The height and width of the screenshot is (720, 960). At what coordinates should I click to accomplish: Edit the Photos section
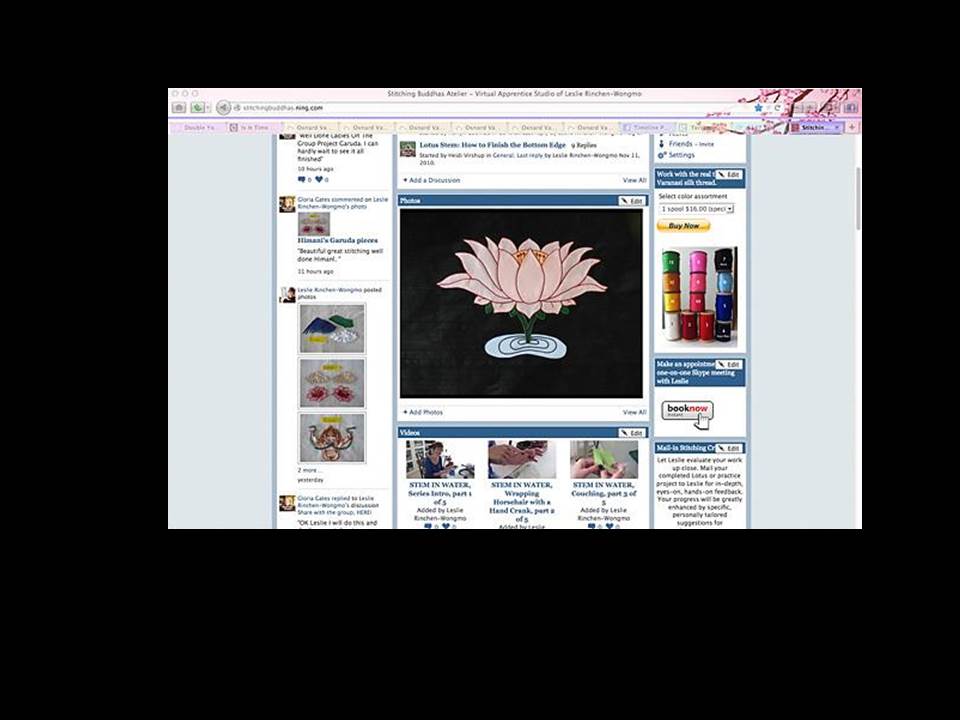coord(631,201)
